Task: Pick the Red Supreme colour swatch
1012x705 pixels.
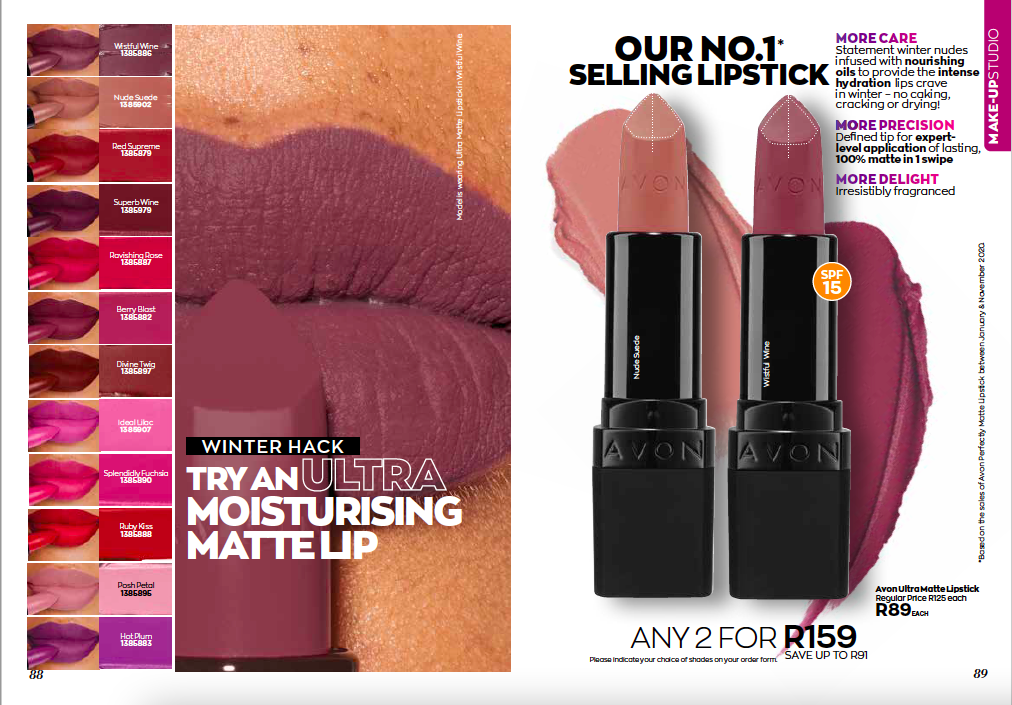Action: 136,156
